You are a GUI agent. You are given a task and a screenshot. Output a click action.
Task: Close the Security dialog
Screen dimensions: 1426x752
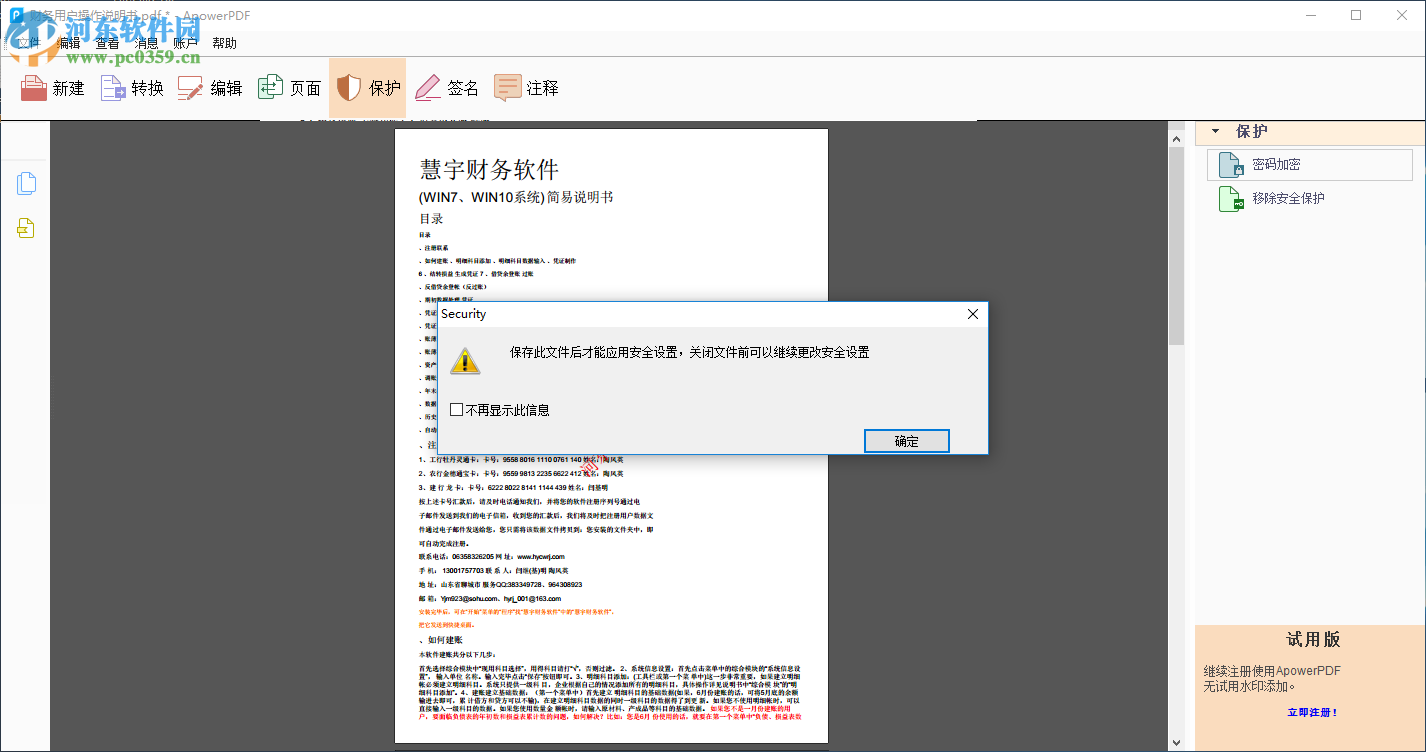[x=971, y=313]
